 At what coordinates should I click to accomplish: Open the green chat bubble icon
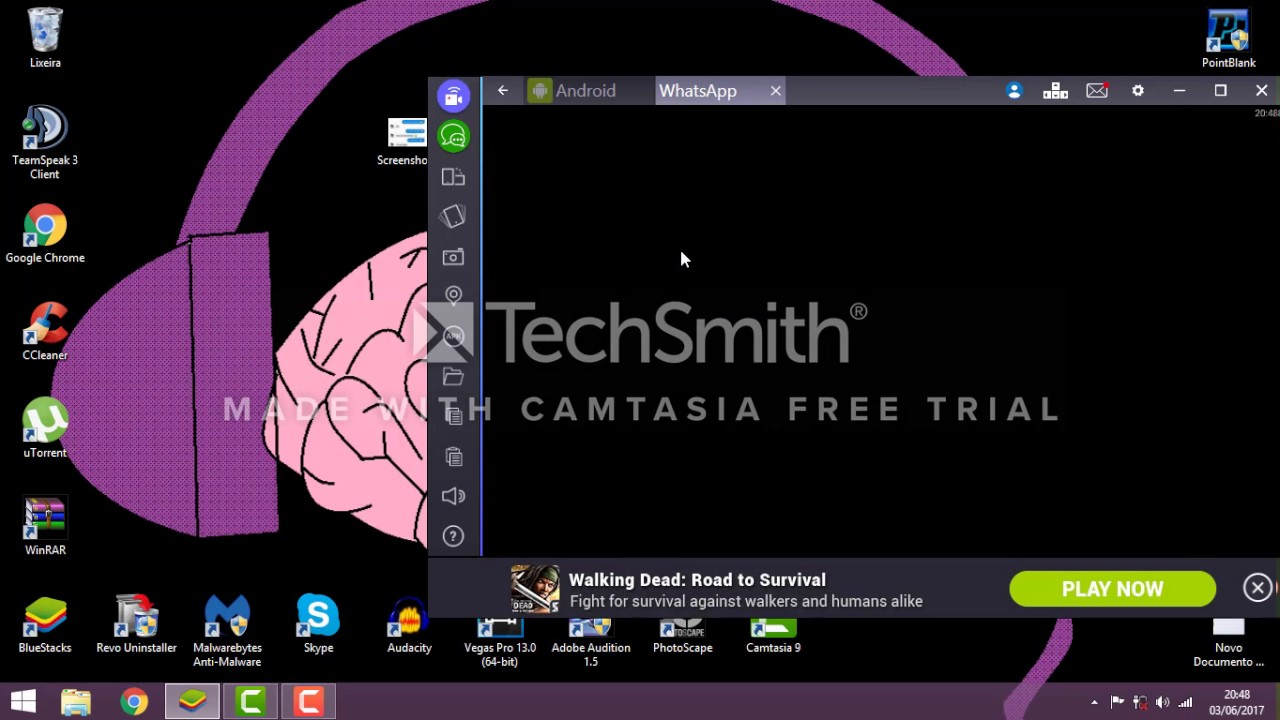[453, 136]
